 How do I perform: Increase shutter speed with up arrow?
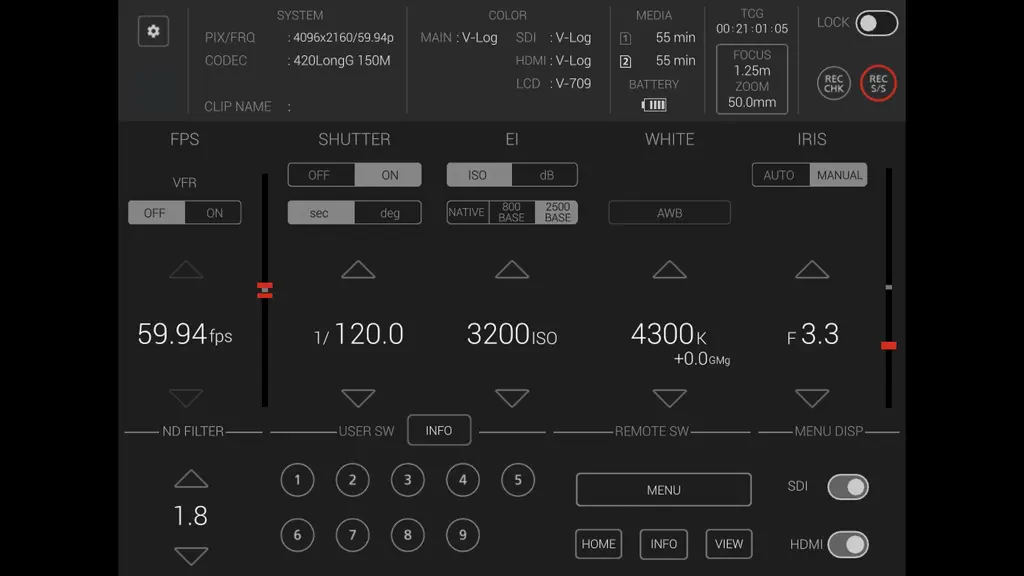tap(359, 270)
